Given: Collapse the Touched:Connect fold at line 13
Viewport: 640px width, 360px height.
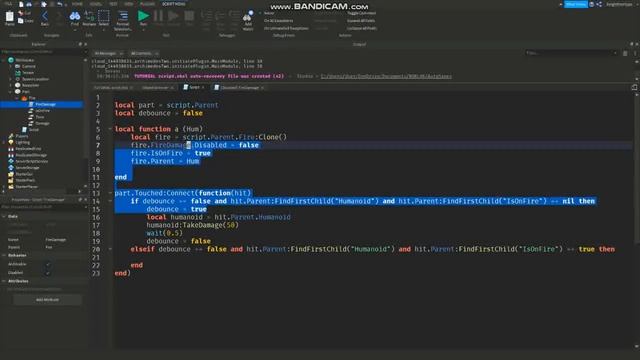Looking at the screenshot, I should pos(110,193).
